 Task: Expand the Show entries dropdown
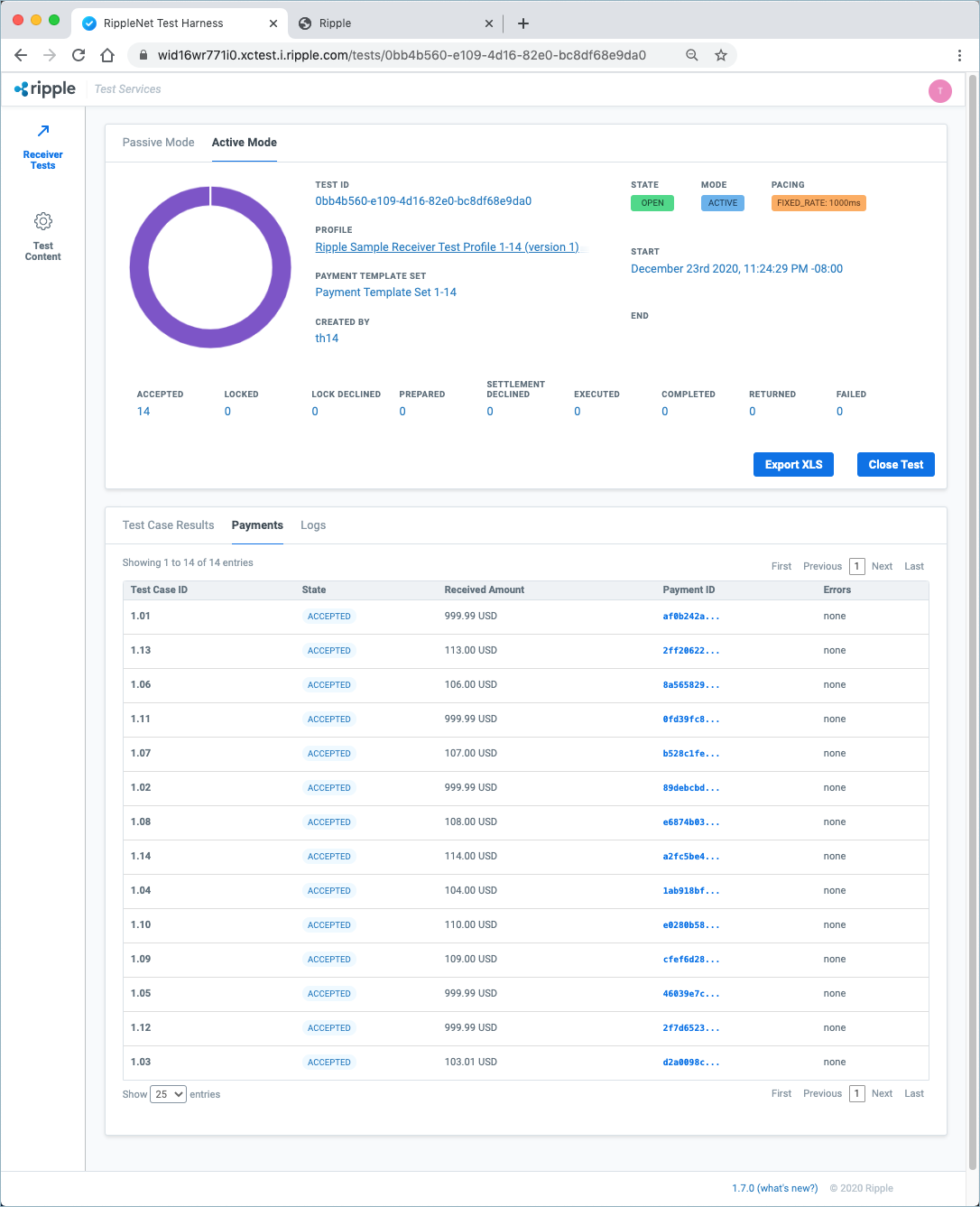(x=168, y=1094)
